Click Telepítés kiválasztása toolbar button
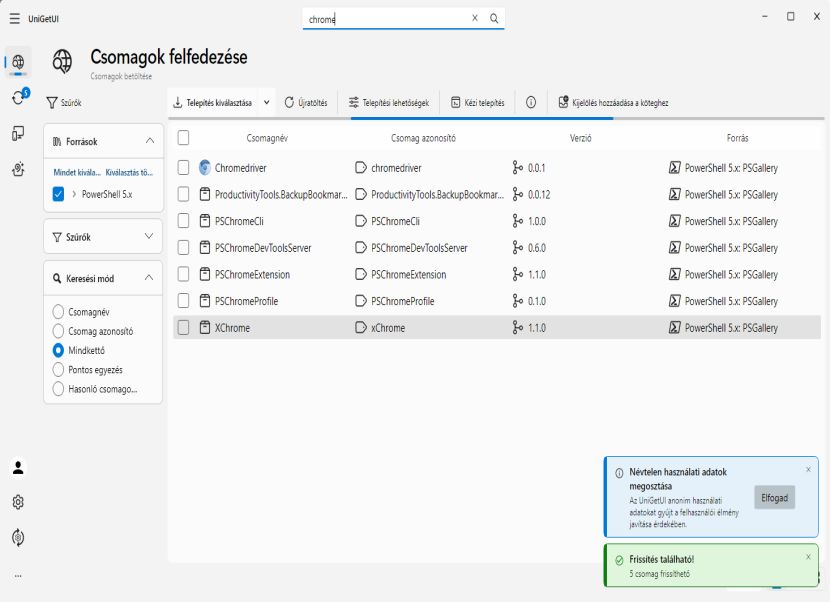Viewport: 830px width, 602px height. point(213,102)
